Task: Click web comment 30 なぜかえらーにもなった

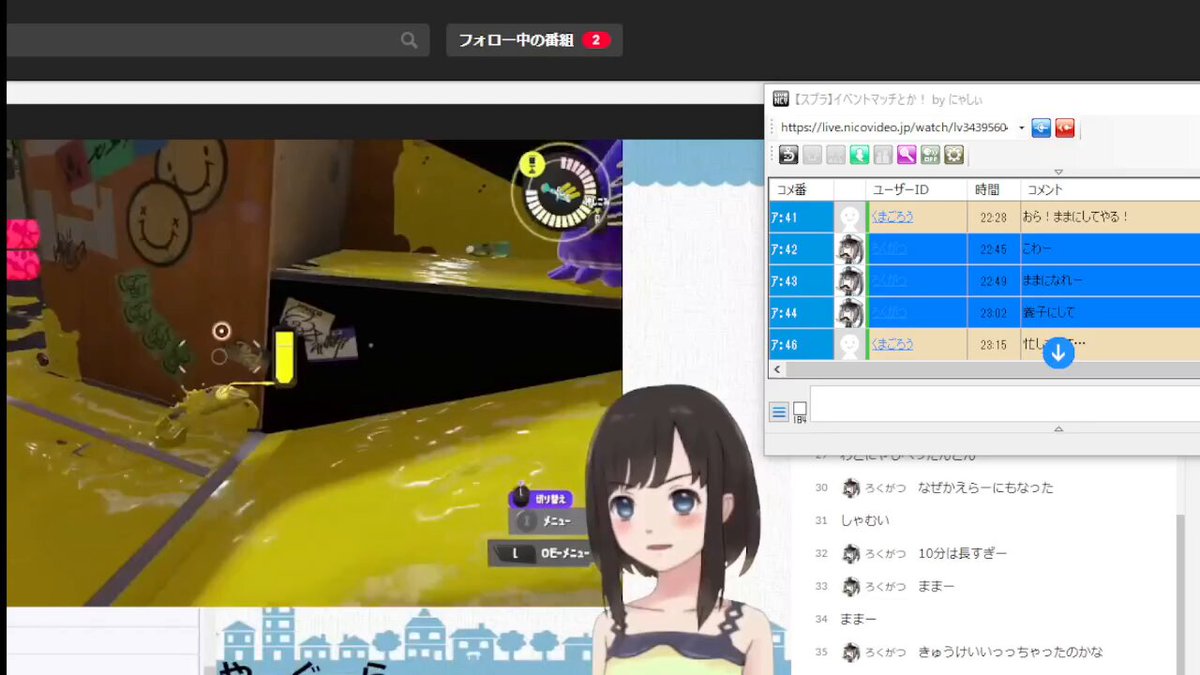Action: pos(985,488)
